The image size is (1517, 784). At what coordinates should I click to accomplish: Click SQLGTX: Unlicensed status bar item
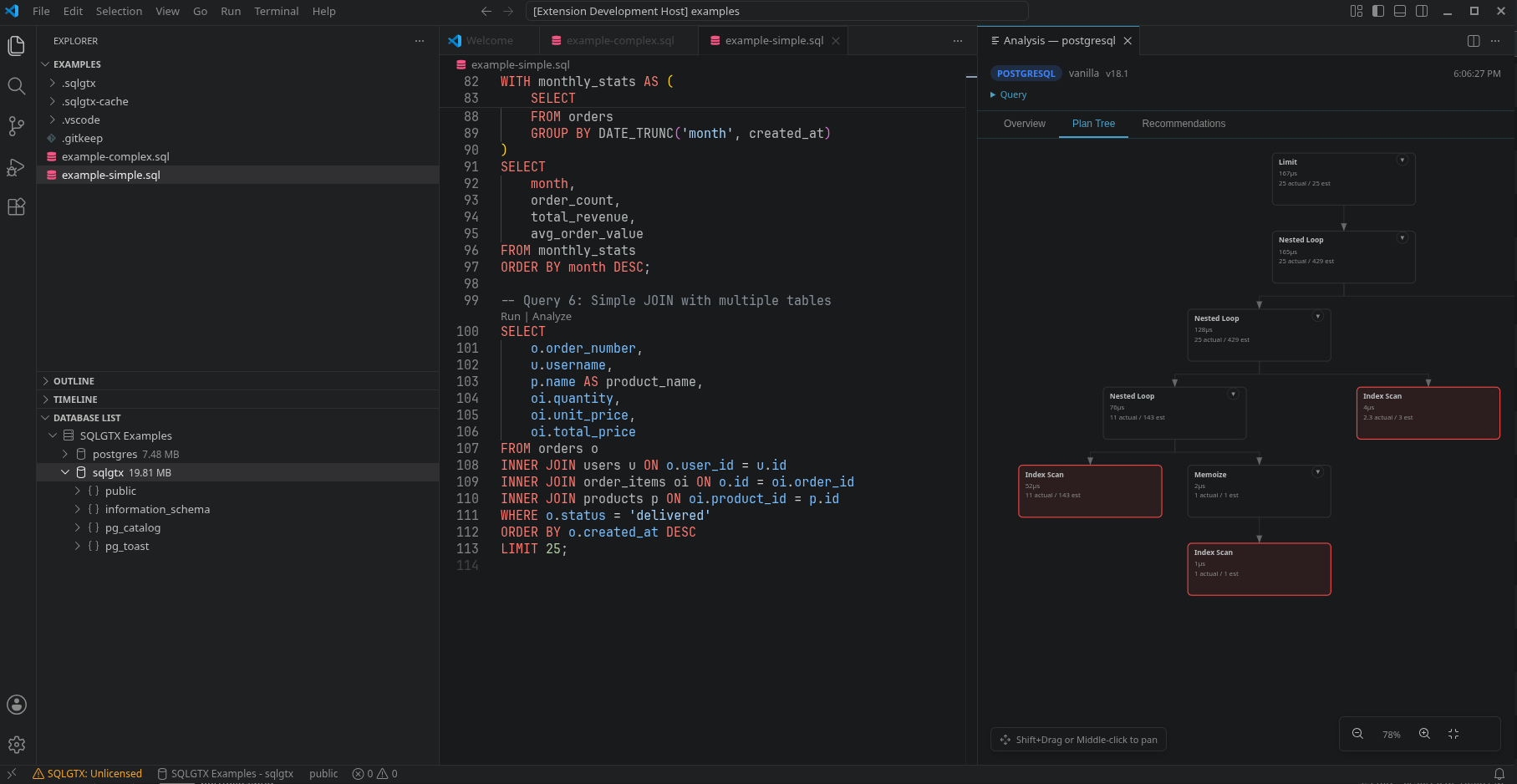(x=87, y=774)
